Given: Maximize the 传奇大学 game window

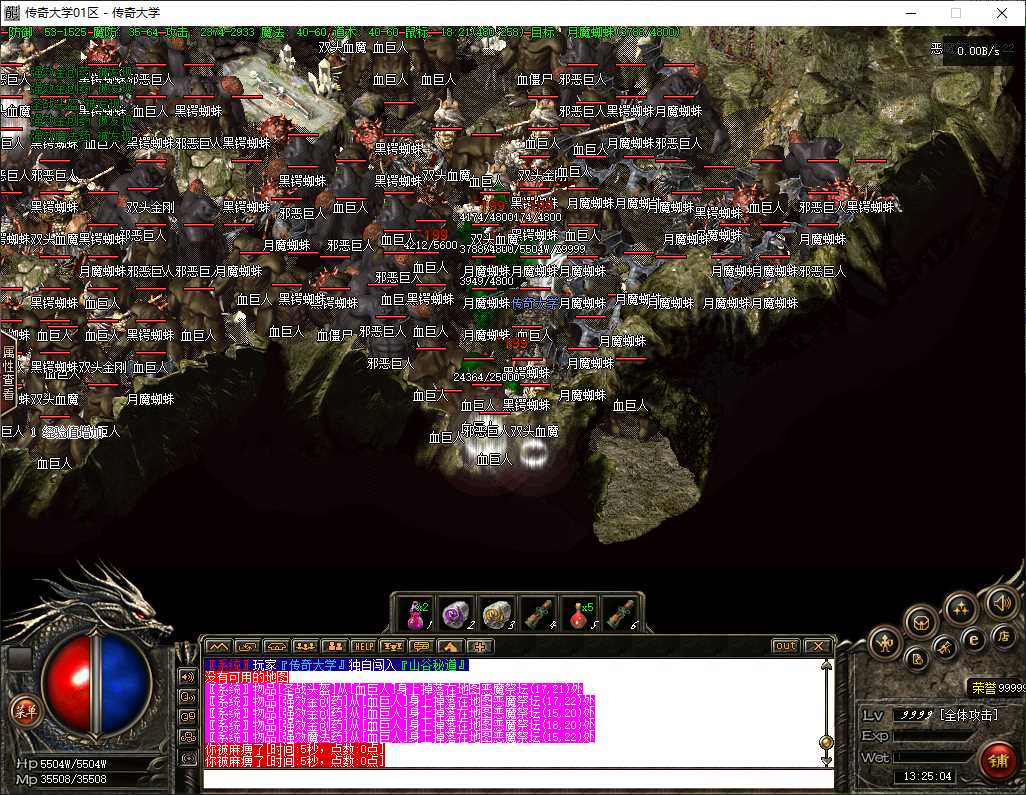Looking at the screenshot, I should [x=956, y=12].
